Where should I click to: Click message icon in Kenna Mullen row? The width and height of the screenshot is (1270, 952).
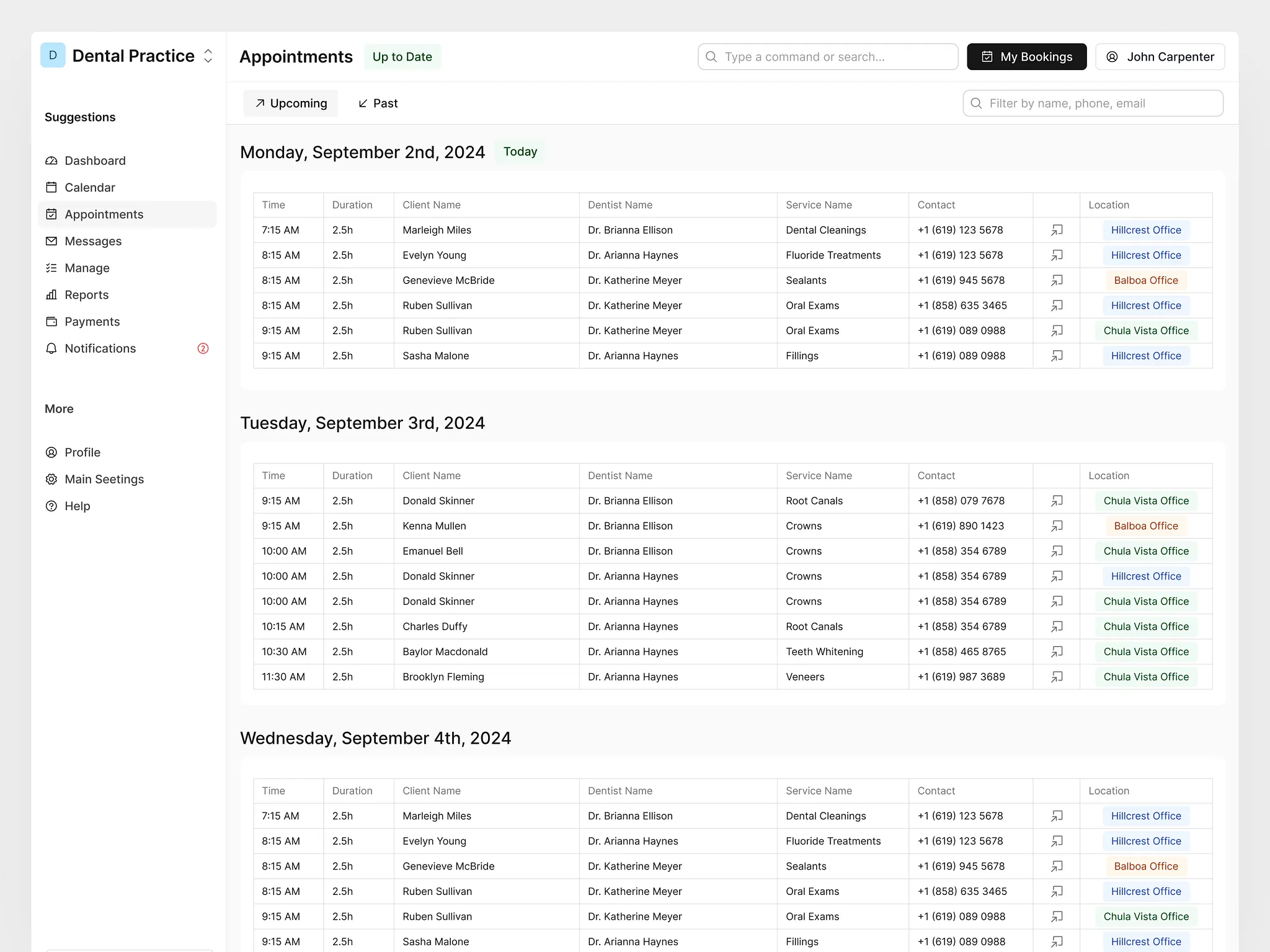pyautogui.click(x=1057, y=526)
